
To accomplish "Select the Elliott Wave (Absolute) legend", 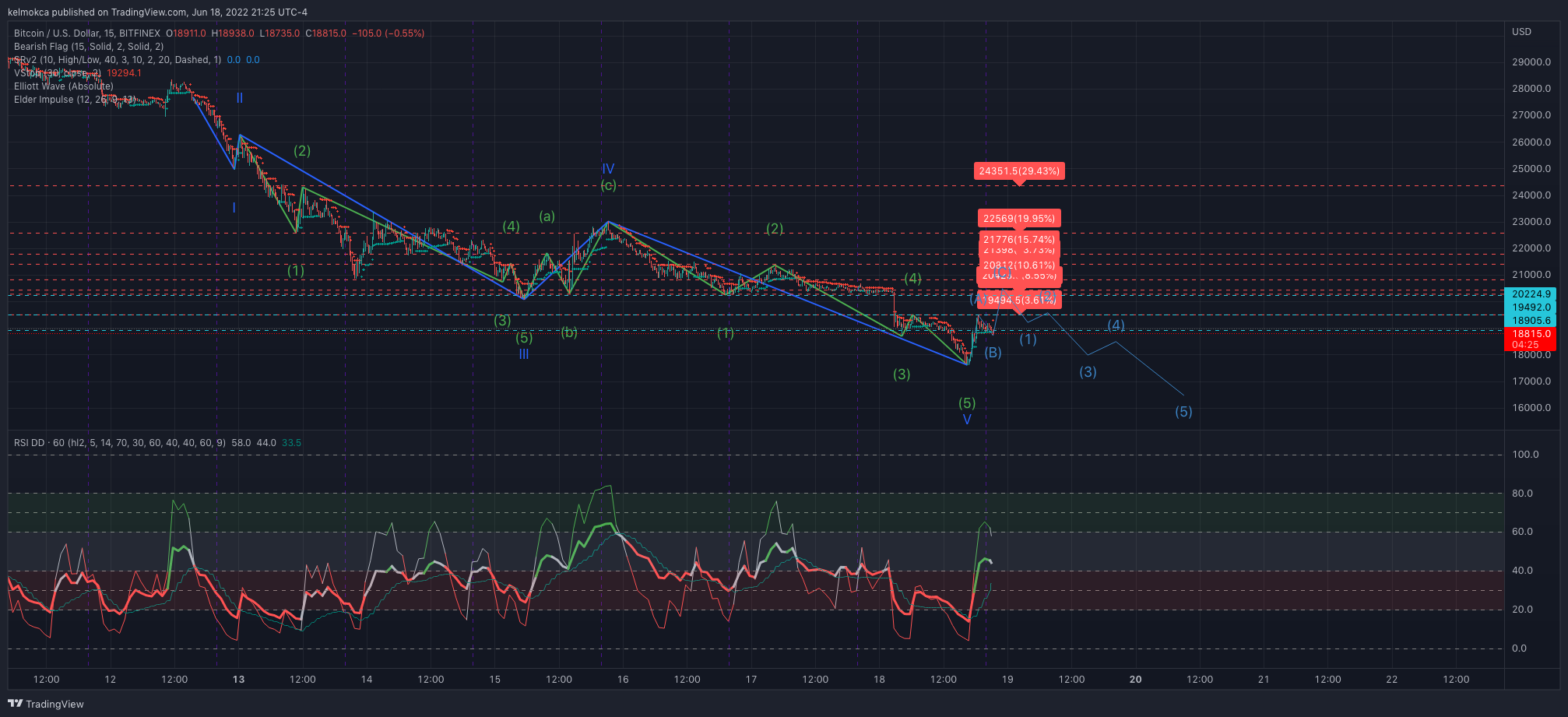I will [x=64, y=86].
